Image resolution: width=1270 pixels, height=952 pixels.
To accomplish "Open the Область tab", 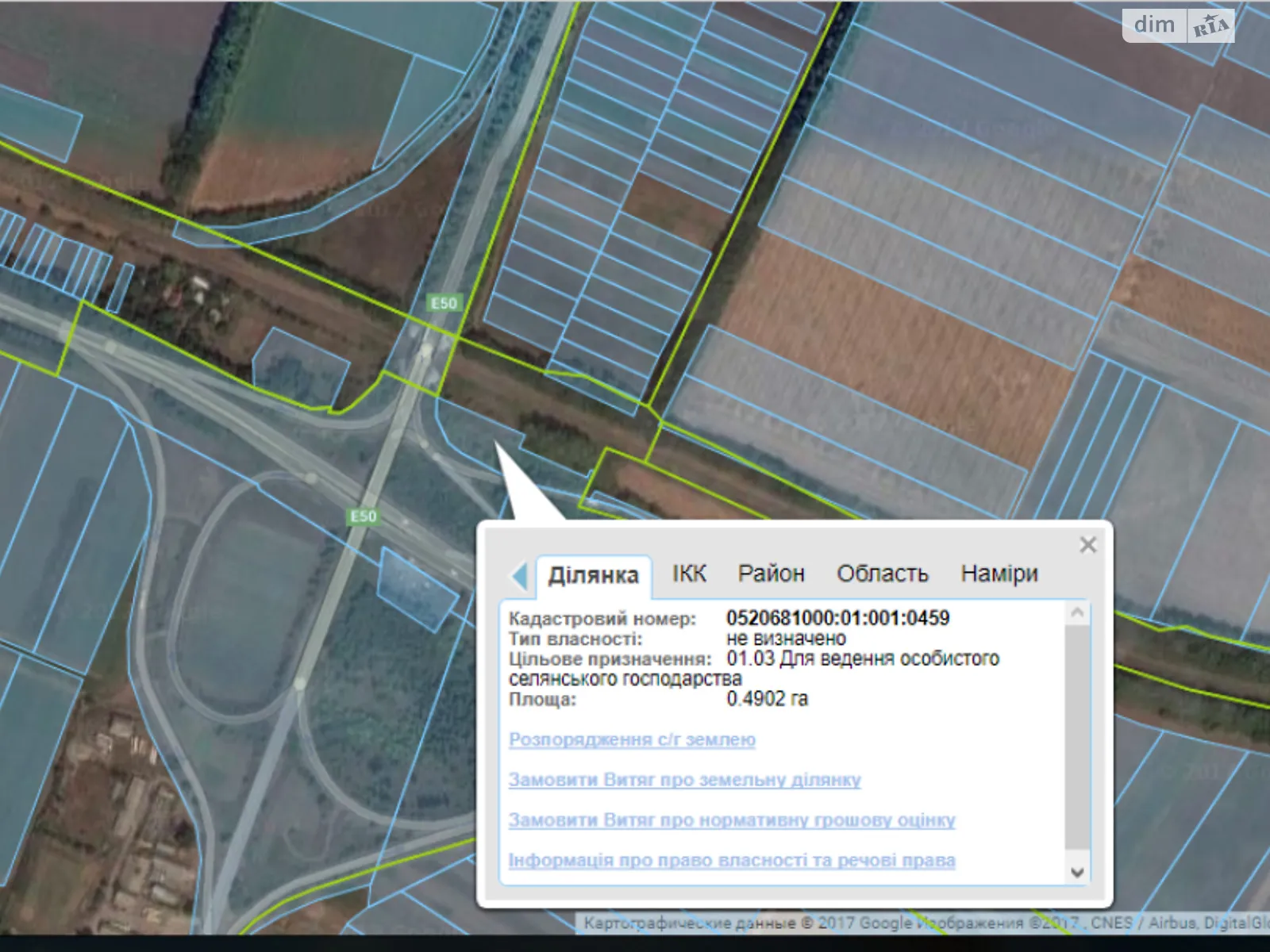I will click(x=882, y=574).
